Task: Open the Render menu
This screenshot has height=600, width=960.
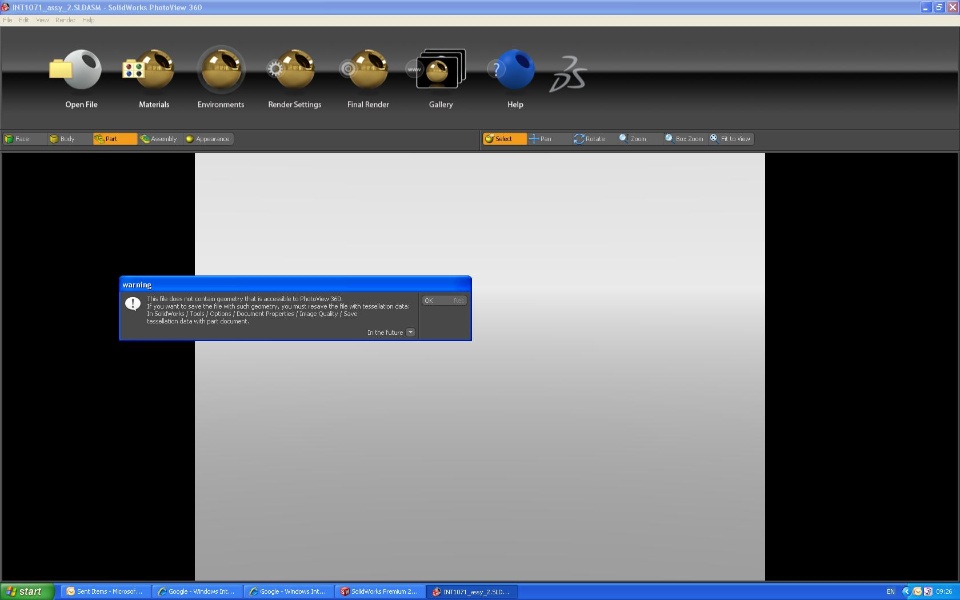Action: pos(66,20)
